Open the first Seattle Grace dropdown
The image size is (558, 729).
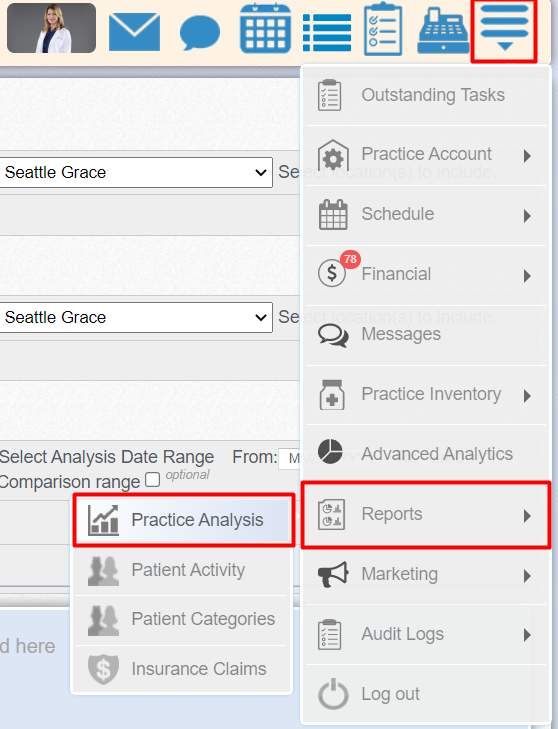point(136,172)
